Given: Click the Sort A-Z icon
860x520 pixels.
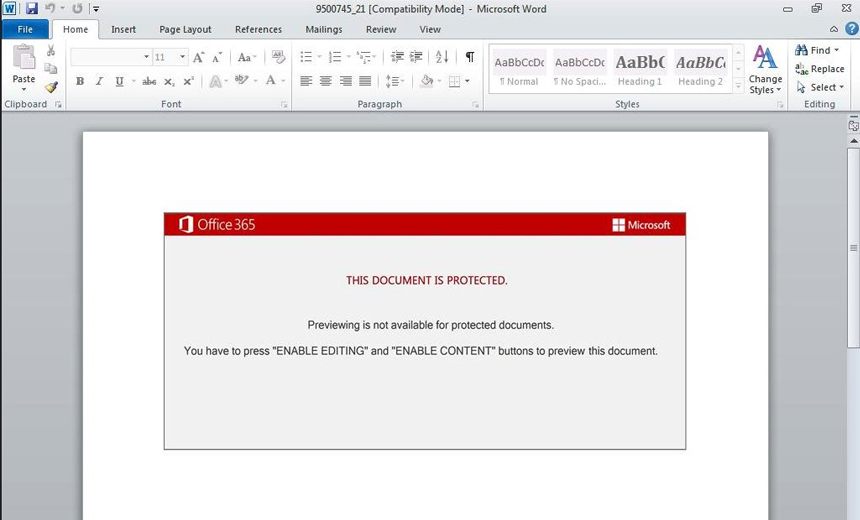Looking at the screenshot, I should click(x=442, y=57).
